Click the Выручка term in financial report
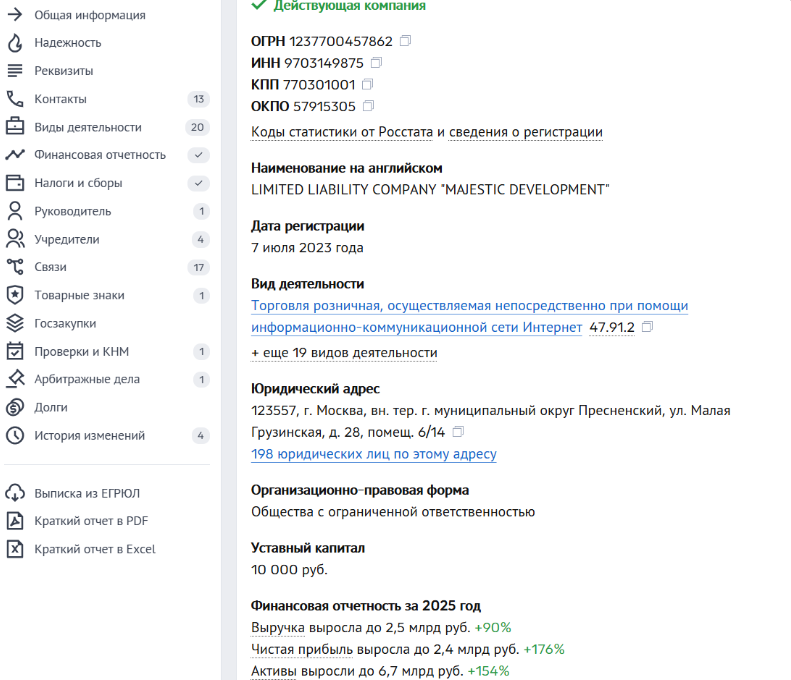The image size is (791, 680). click(278, 628)
